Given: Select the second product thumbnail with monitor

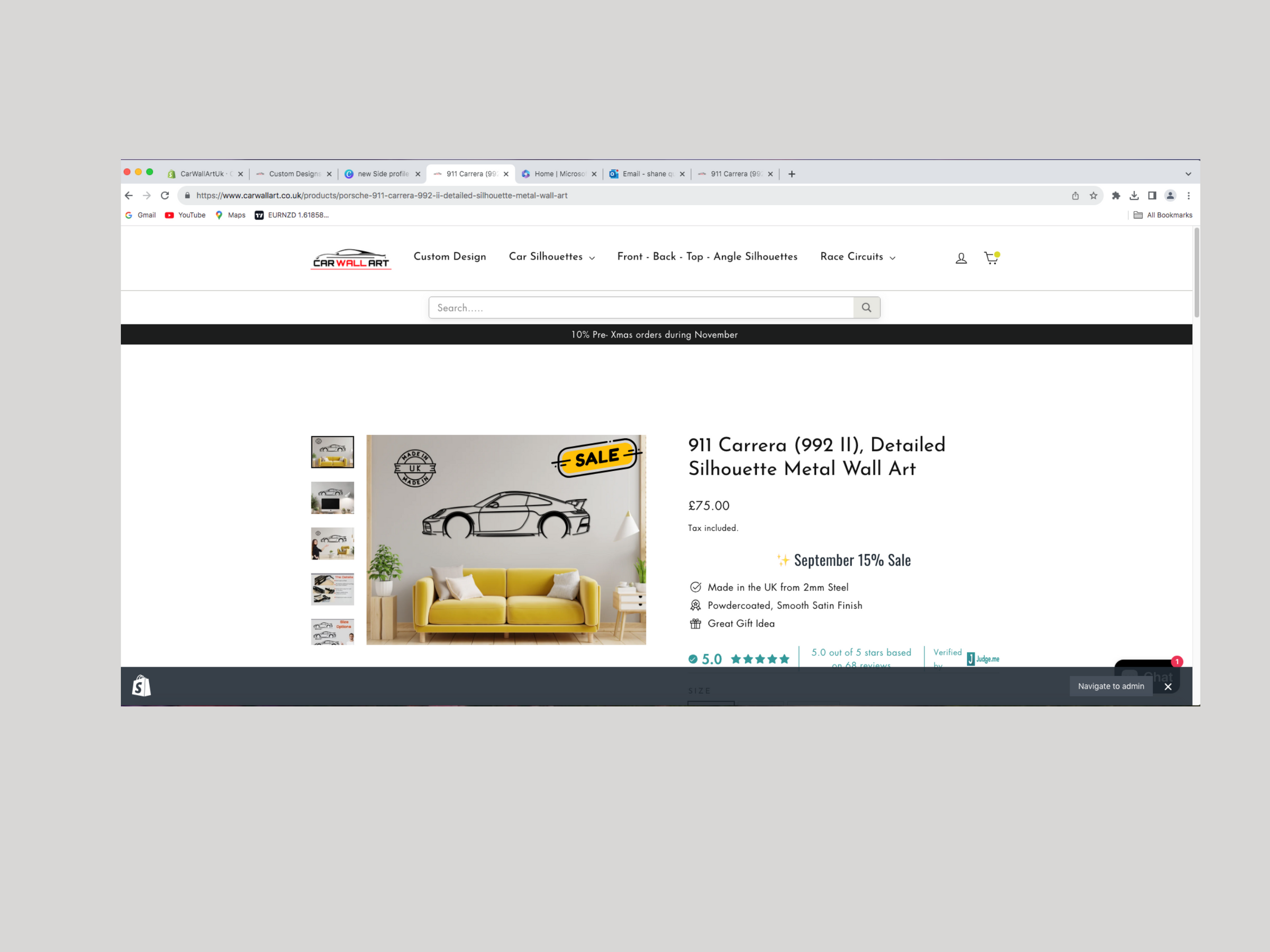Looking at the screenshot, I should click(332, 498).
